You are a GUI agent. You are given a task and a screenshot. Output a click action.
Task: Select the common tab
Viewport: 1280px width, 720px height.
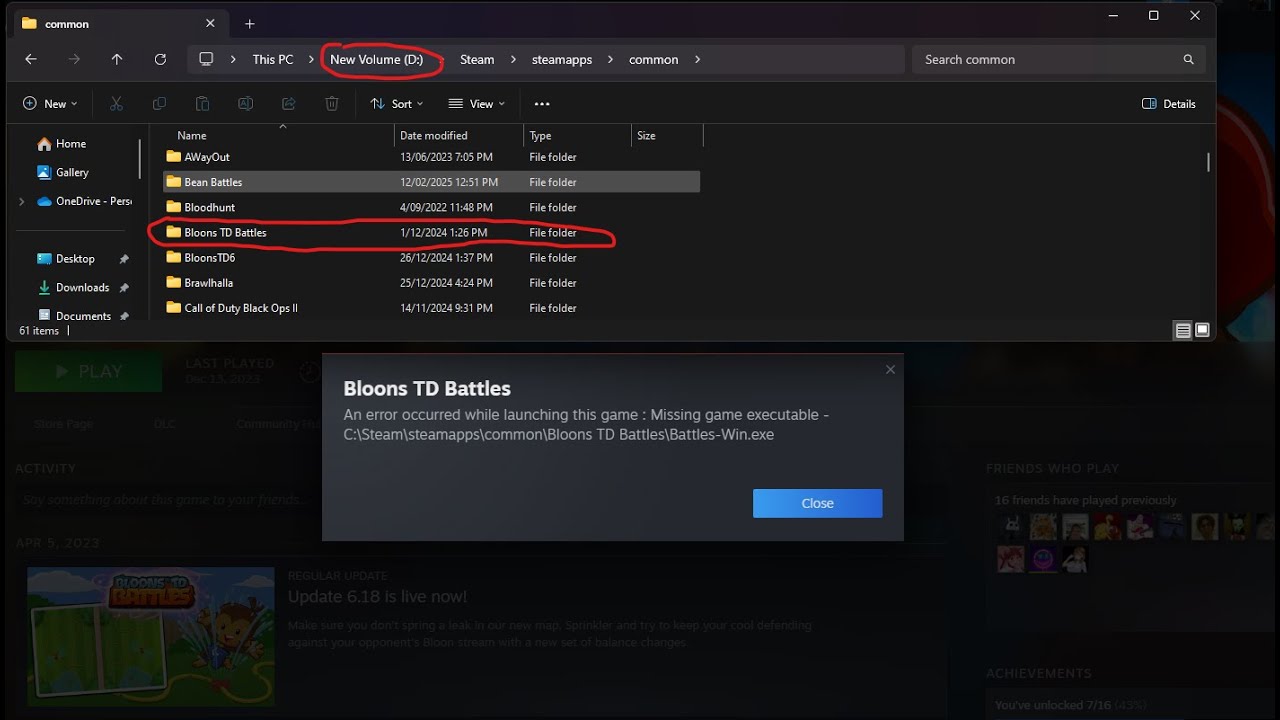pos(118,24)
